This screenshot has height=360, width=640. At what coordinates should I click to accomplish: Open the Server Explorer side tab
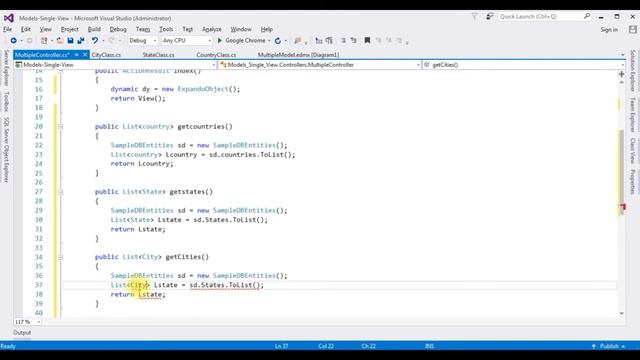6,68
